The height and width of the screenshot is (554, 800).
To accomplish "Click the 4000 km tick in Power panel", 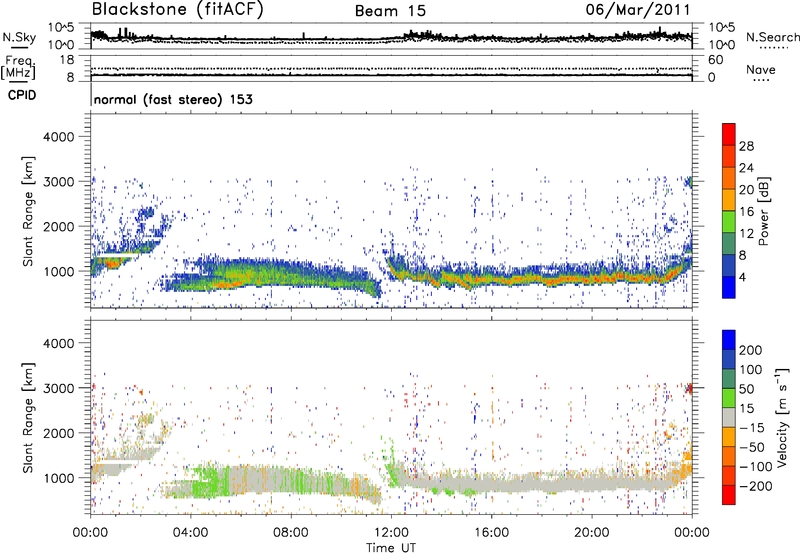I will (x=58, y=137).
